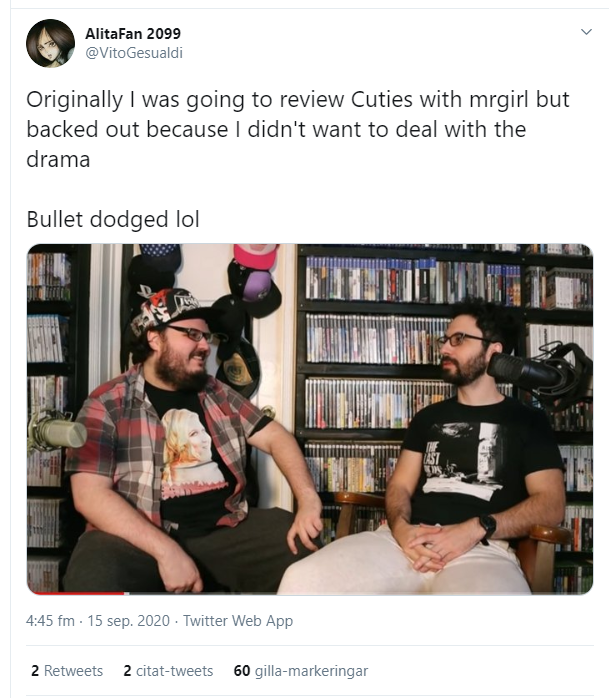Show the 2 citat-tweets list
Viewport: 609px width, 698px height.
coord(168,671)
